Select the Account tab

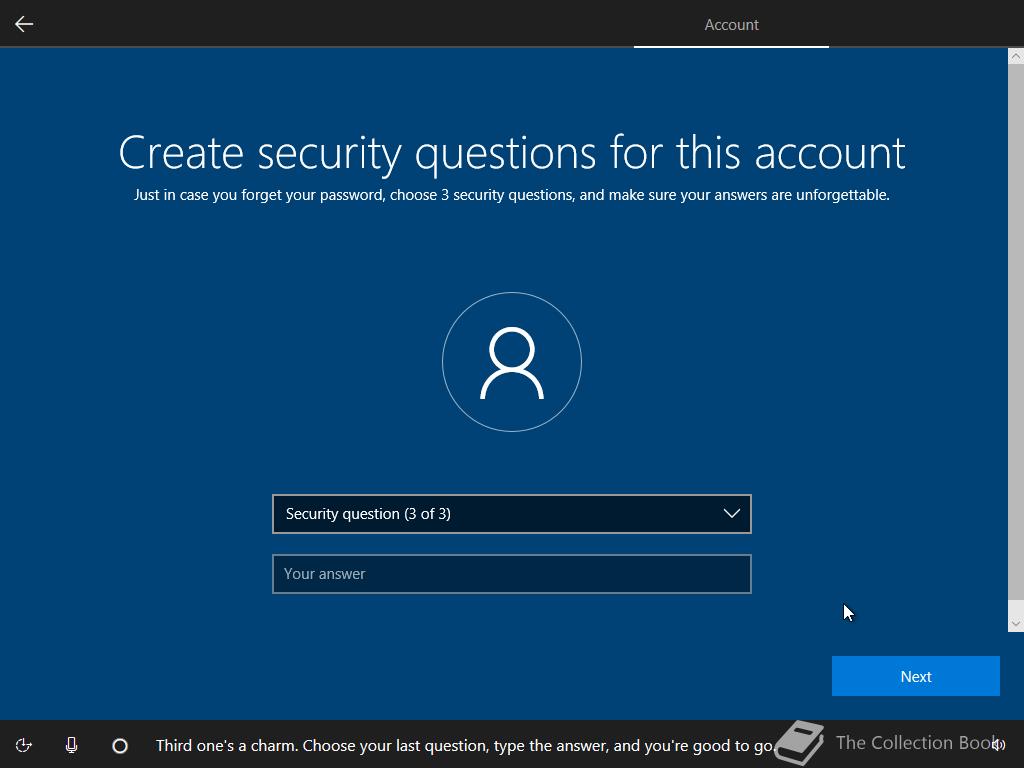tap(731, 24)
